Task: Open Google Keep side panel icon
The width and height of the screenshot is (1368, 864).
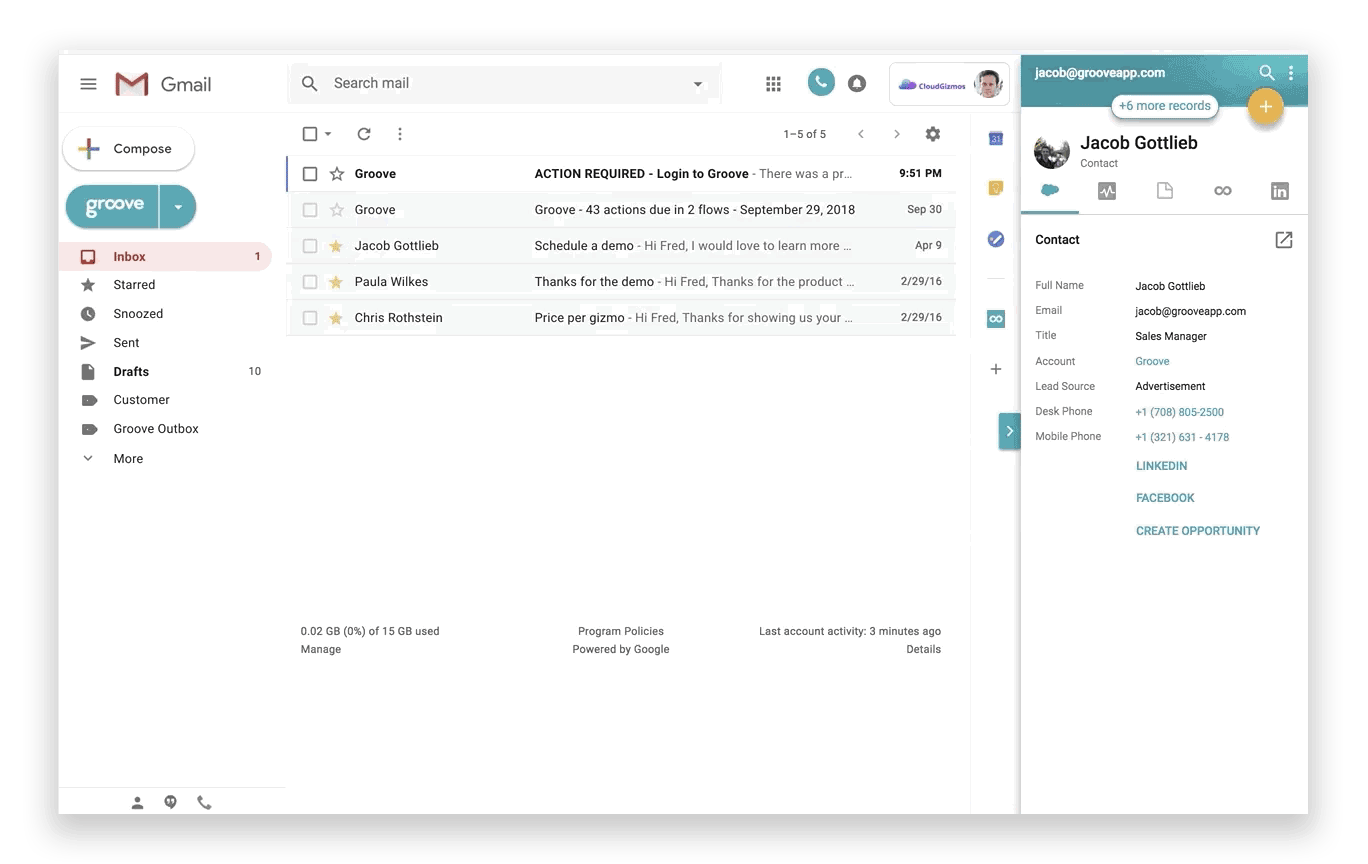Action: tap(996, 188)
